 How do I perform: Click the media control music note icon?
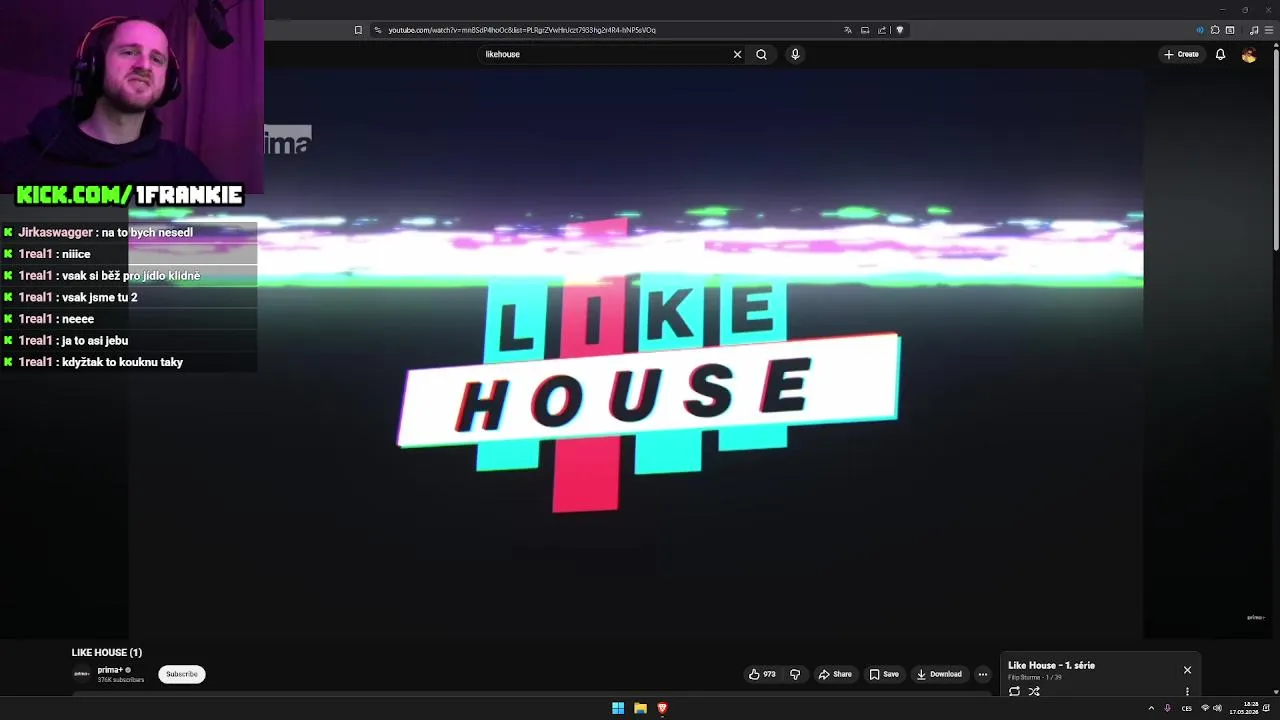pos(1254,30)
